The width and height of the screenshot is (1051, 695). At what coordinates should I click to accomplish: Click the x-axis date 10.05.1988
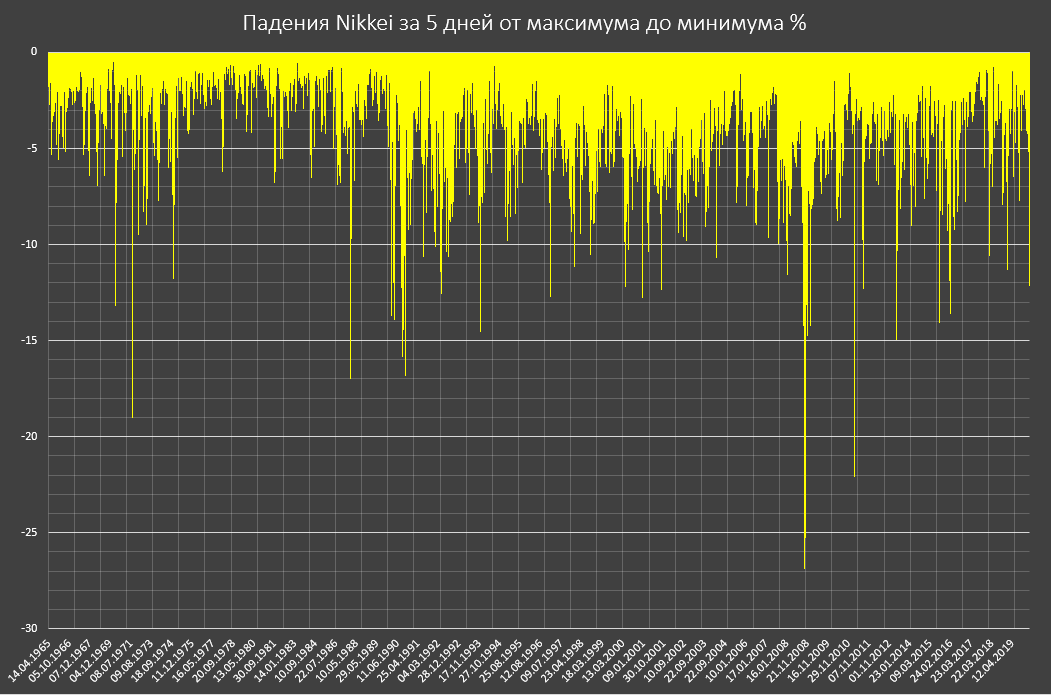(x=336, y=661)
